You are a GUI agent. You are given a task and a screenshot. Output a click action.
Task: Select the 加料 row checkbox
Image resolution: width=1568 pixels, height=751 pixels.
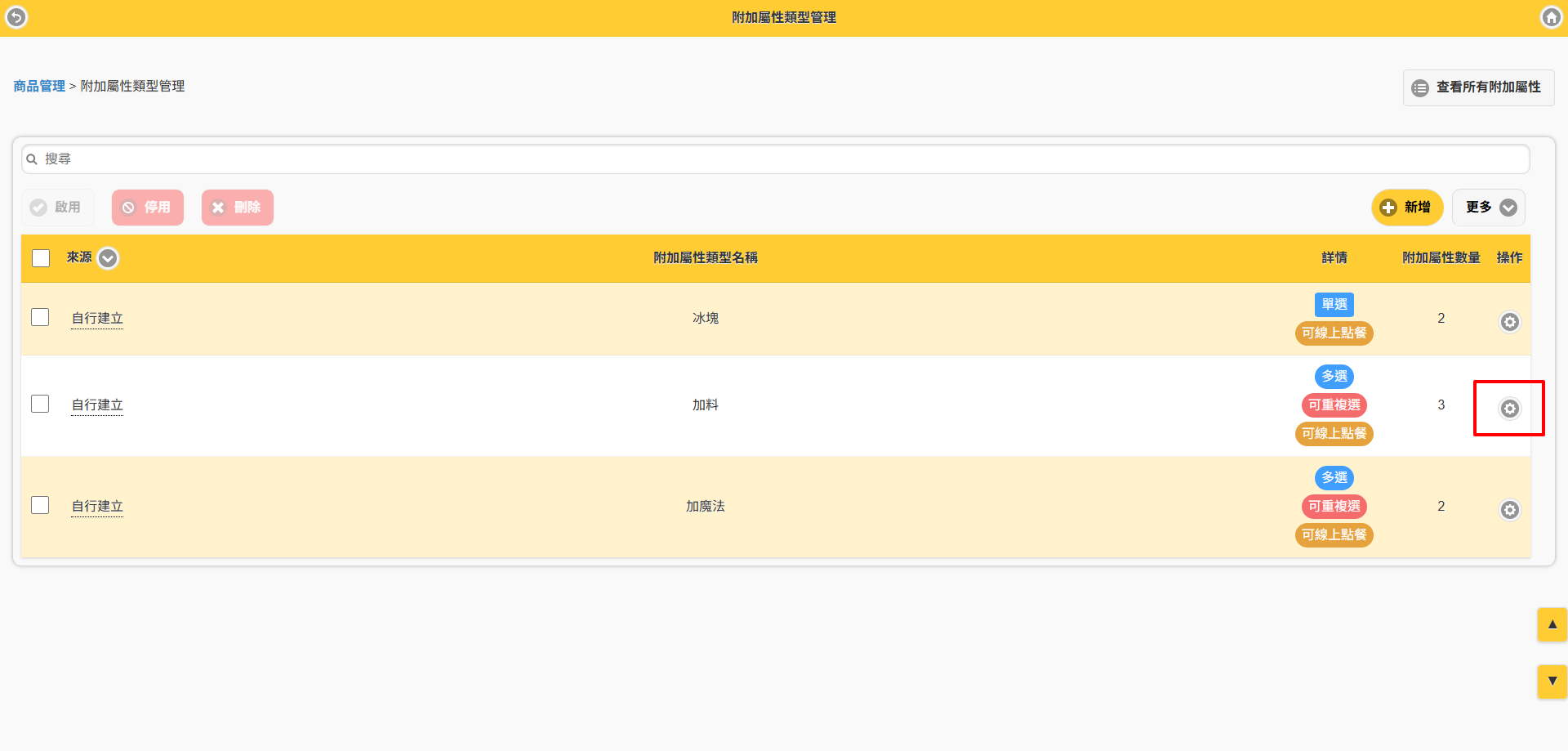click(40, 404)
